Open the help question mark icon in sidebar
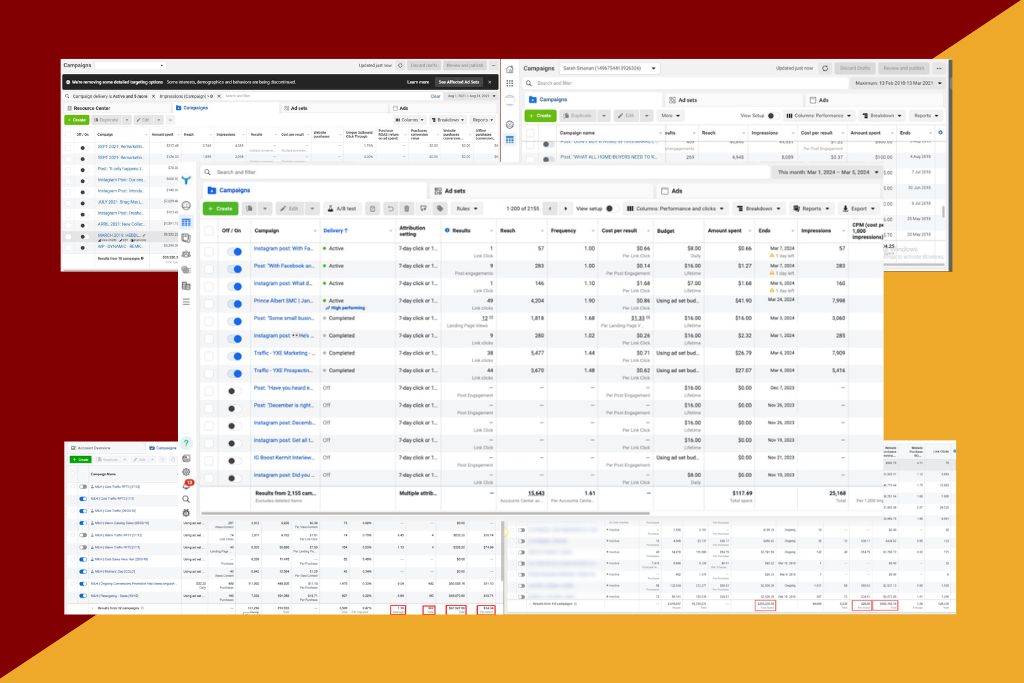 click(186, 443)
